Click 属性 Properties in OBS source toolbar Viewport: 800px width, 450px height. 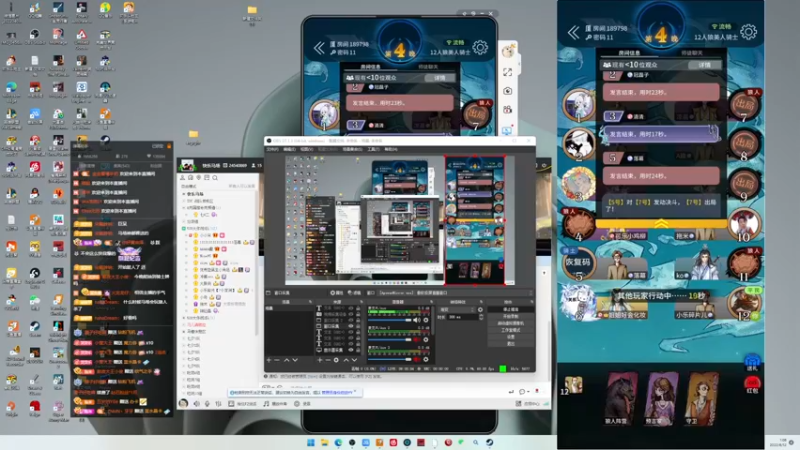[337, 293]
